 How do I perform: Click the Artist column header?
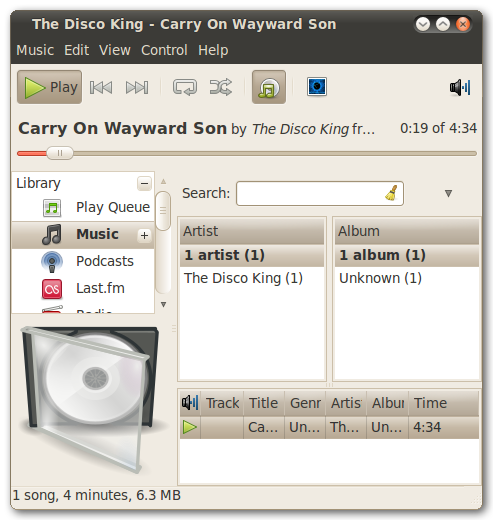tap(252, 231)
